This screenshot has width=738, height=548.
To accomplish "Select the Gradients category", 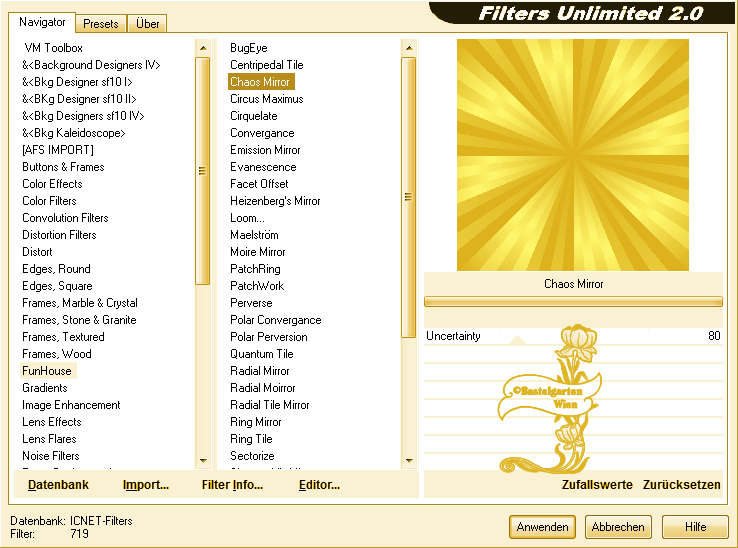I will [45, 387].
